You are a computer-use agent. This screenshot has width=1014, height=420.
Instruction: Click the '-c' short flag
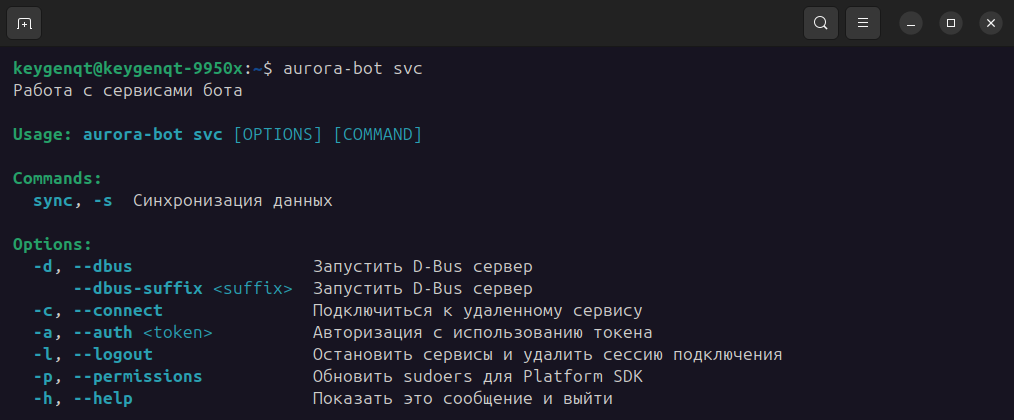tap(43, 311)
